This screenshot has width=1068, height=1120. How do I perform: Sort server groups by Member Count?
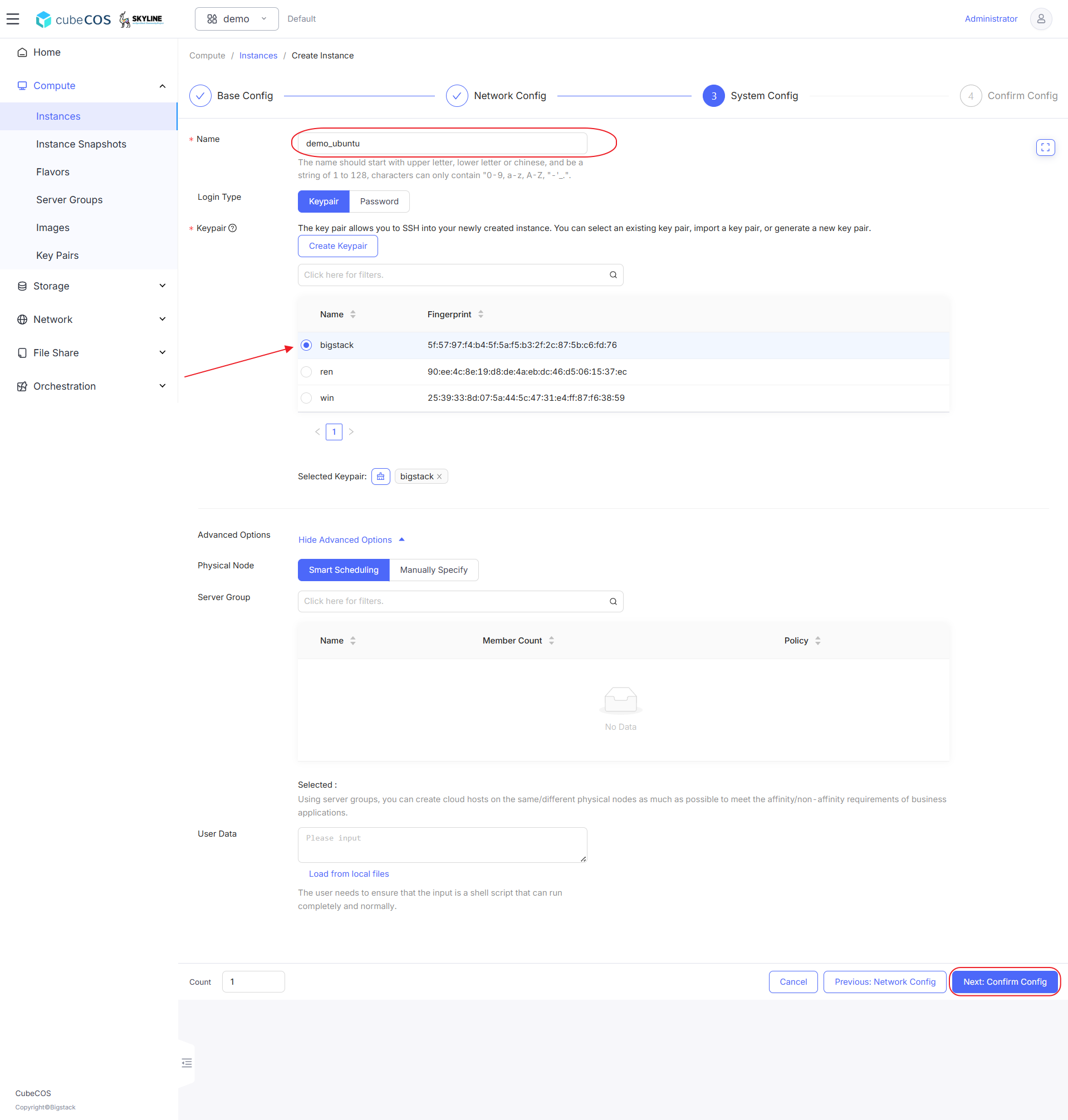click(551, 641)
